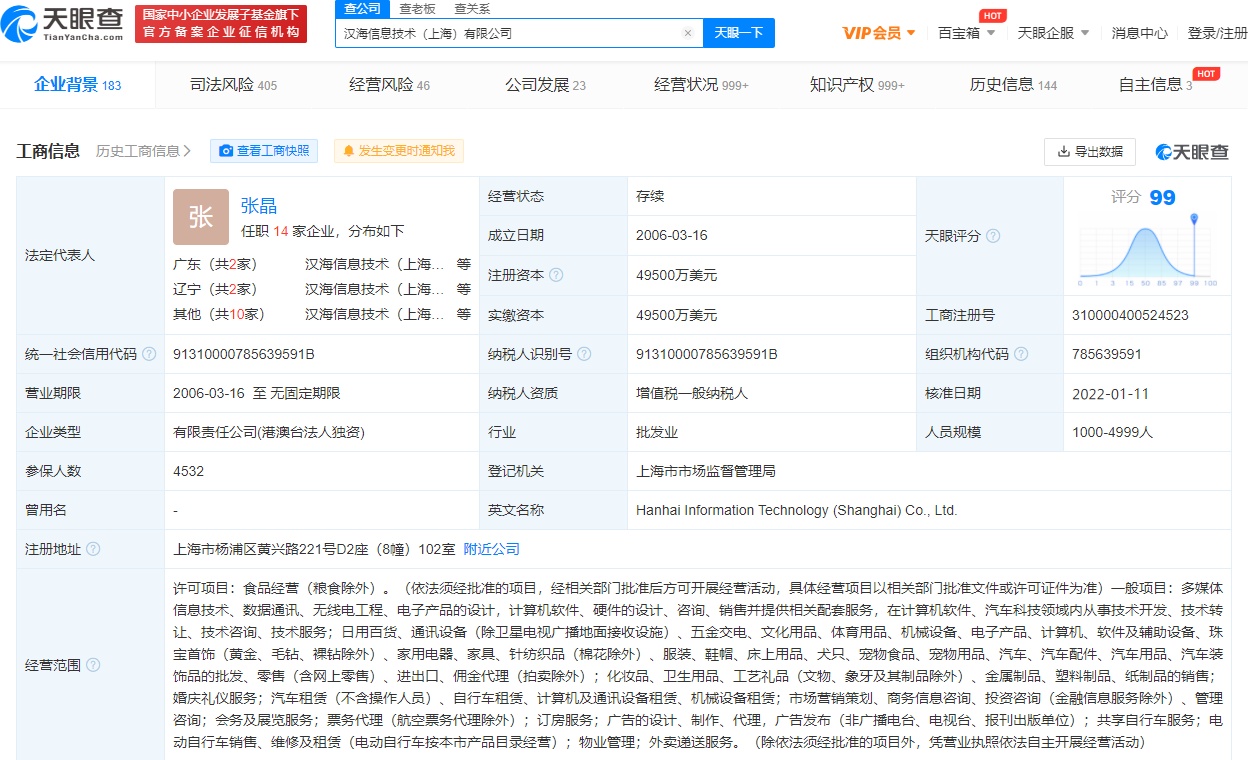The height and width of the screenshot is (760, 1248).
Task: Click the 查看工商快照 button
Action: (264, 151)
